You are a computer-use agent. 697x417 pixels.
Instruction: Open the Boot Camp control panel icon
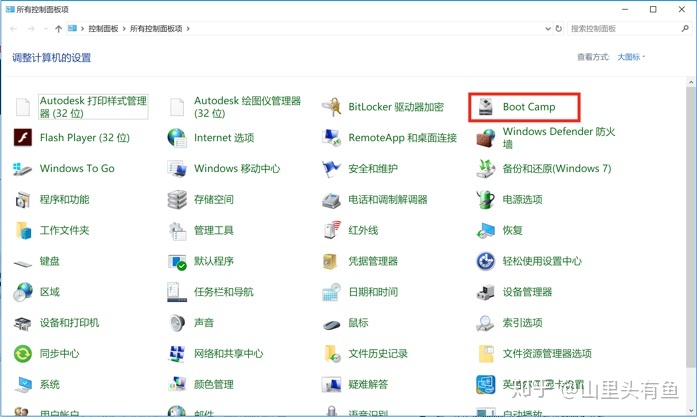[485, 107]
